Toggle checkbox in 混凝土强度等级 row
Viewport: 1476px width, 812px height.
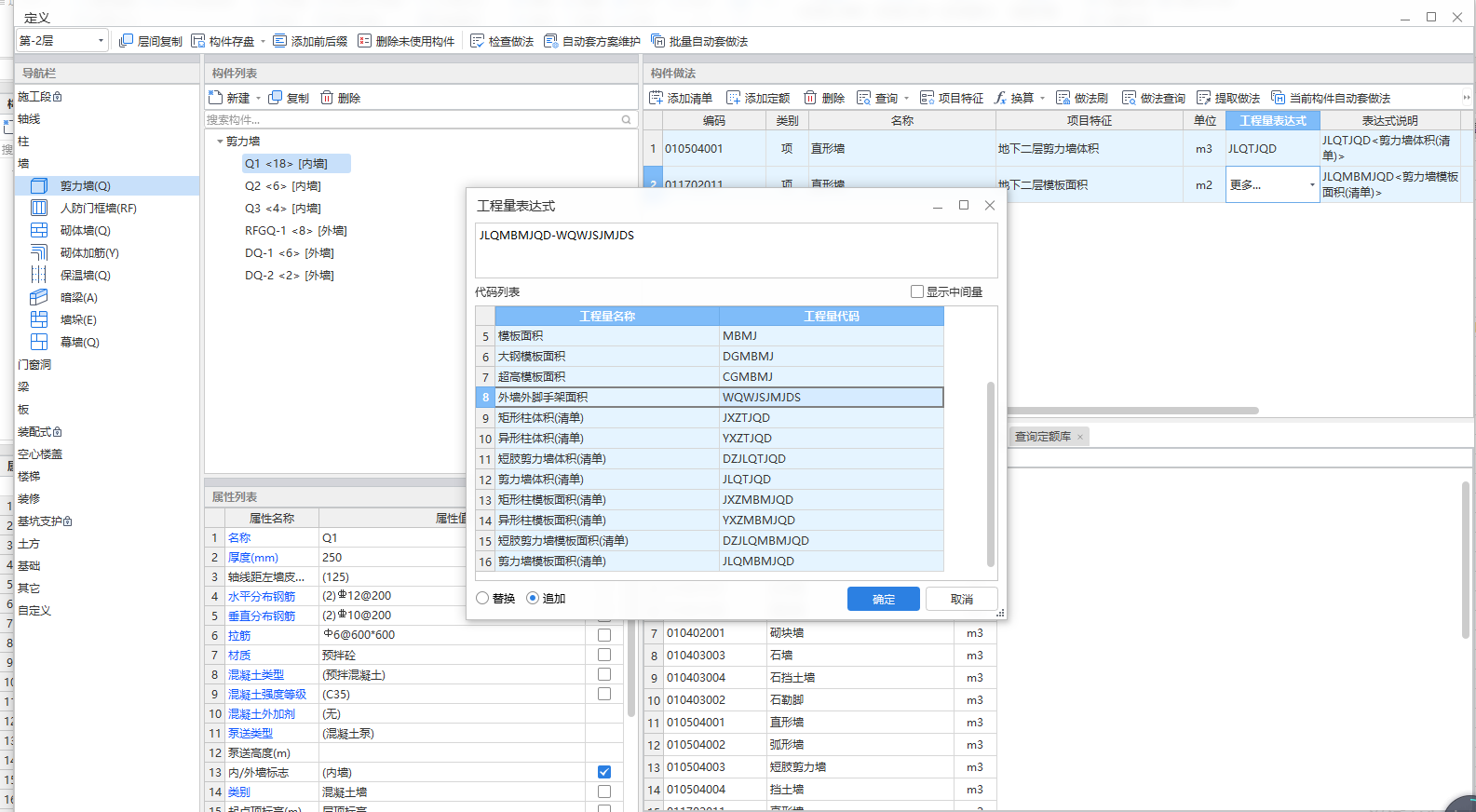point(604,694)
